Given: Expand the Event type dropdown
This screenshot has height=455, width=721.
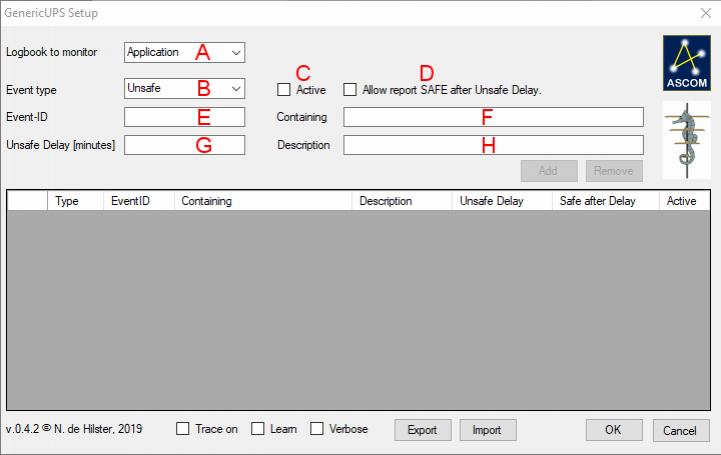Looking at the screenshot, I should (x=184, y=88).
